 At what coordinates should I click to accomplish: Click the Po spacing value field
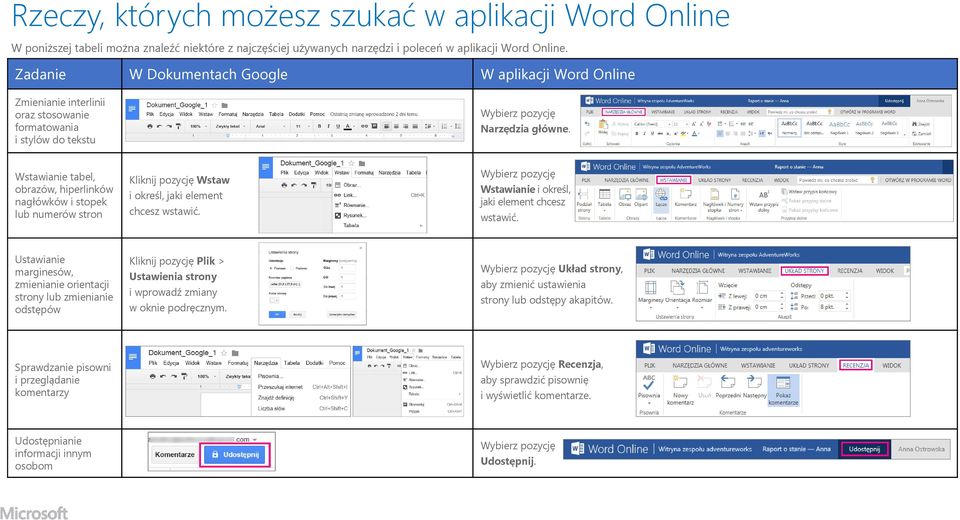tap(830, 307)
